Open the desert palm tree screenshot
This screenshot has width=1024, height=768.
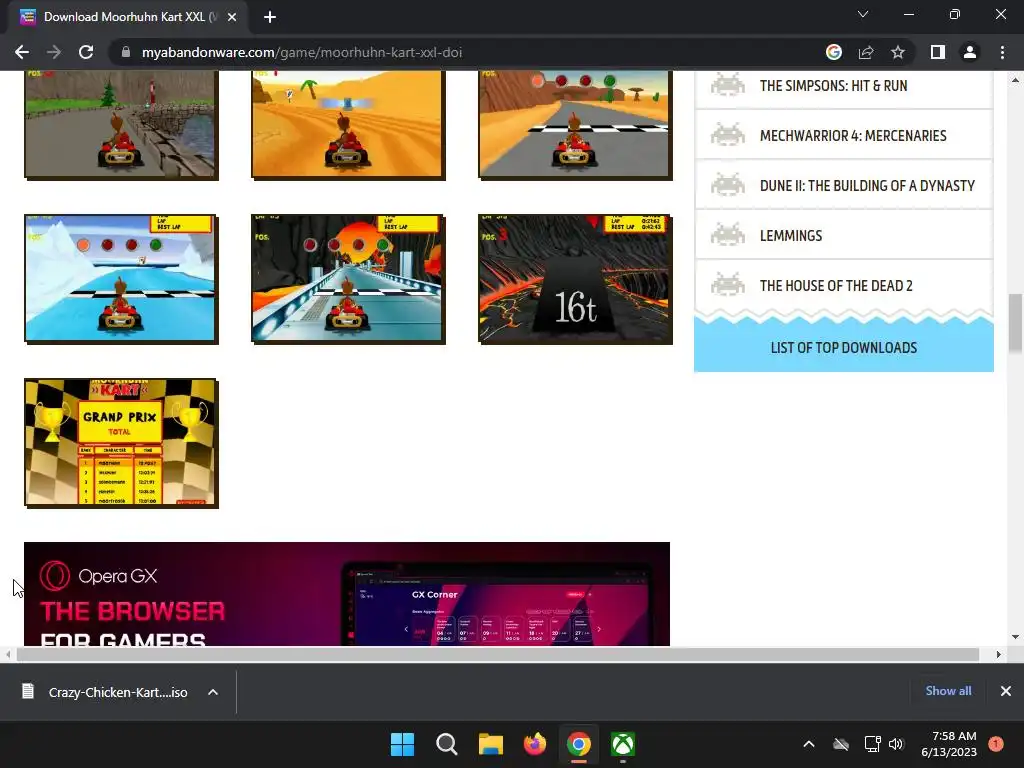click(x=348, y=124)
